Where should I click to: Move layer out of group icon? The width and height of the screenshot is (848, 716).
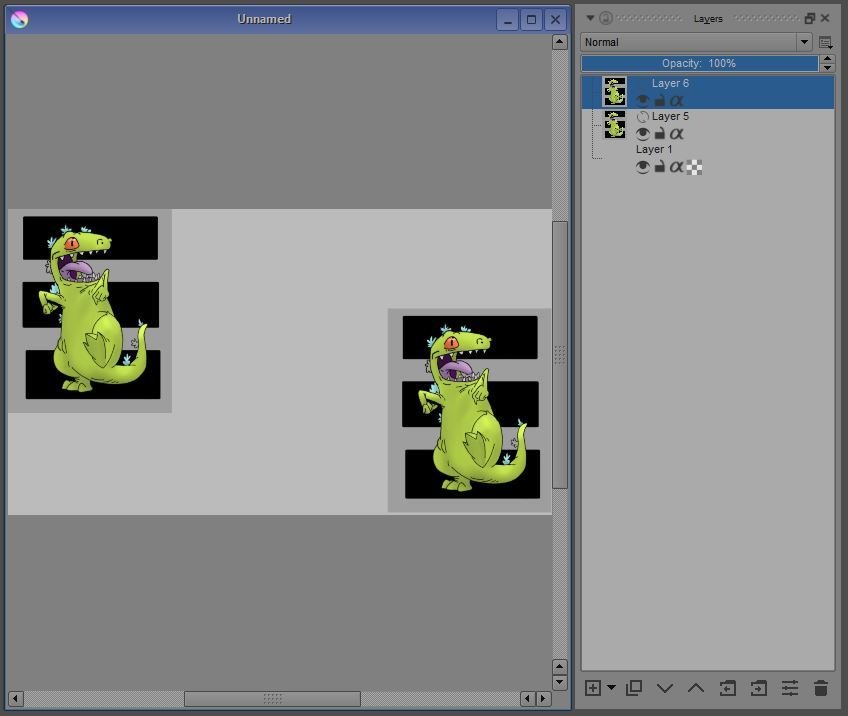(727, 688)
